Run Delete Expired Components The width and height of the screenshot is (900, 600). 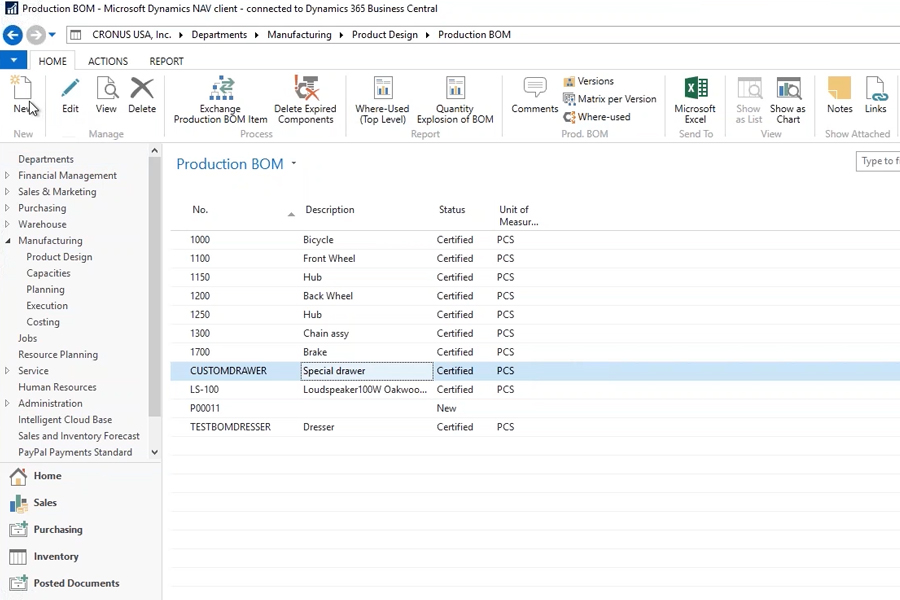pyautogui.click(x=305, y=99)
